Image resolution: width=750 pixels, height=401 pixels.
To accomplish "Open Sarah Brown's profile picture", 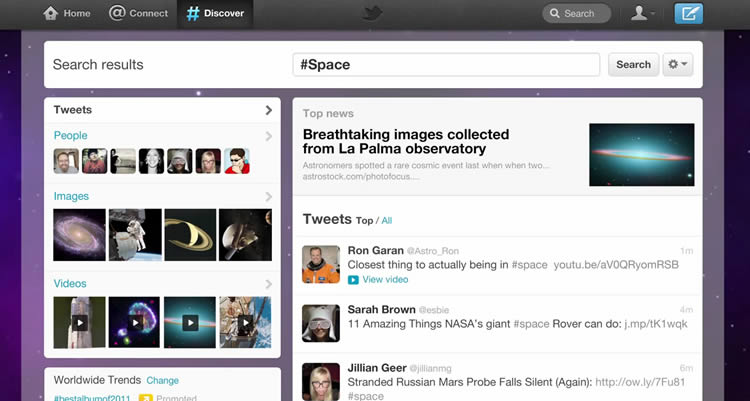I will tap(321, 323).
